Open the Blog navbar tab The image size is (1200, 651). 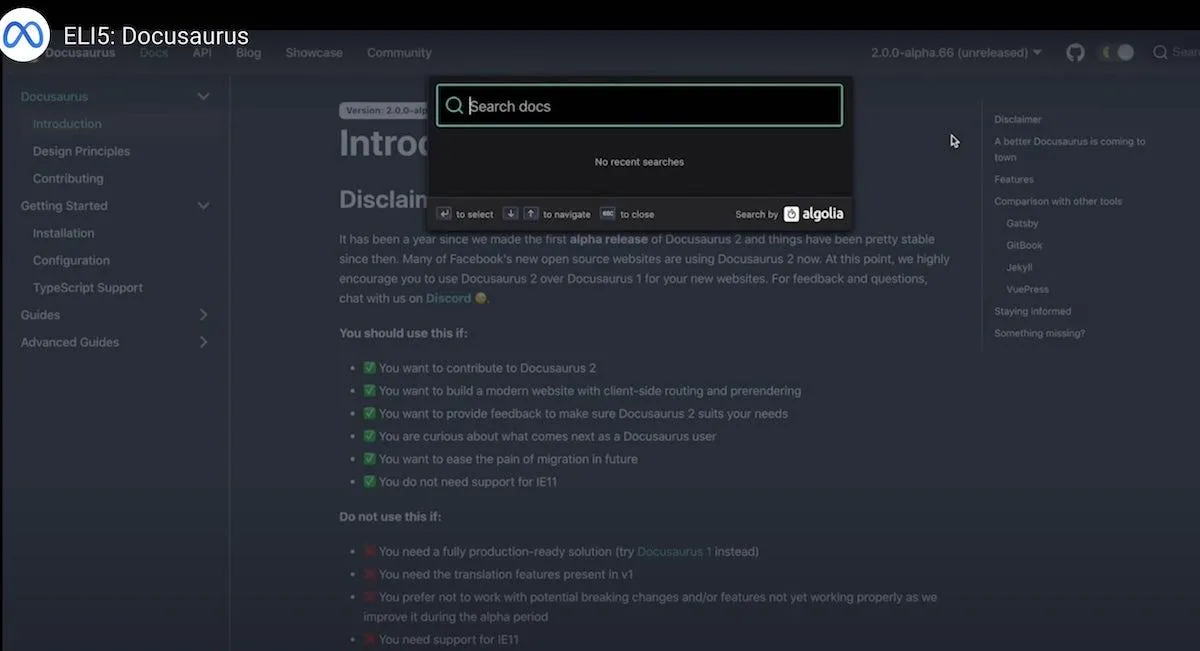click(248, 53)
